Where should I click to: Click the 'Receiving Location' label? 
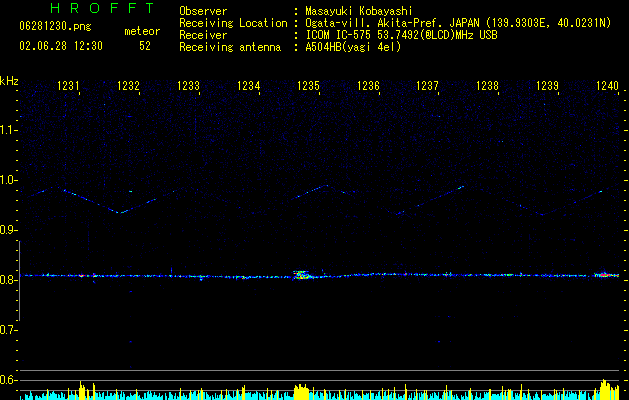[233, 23]
